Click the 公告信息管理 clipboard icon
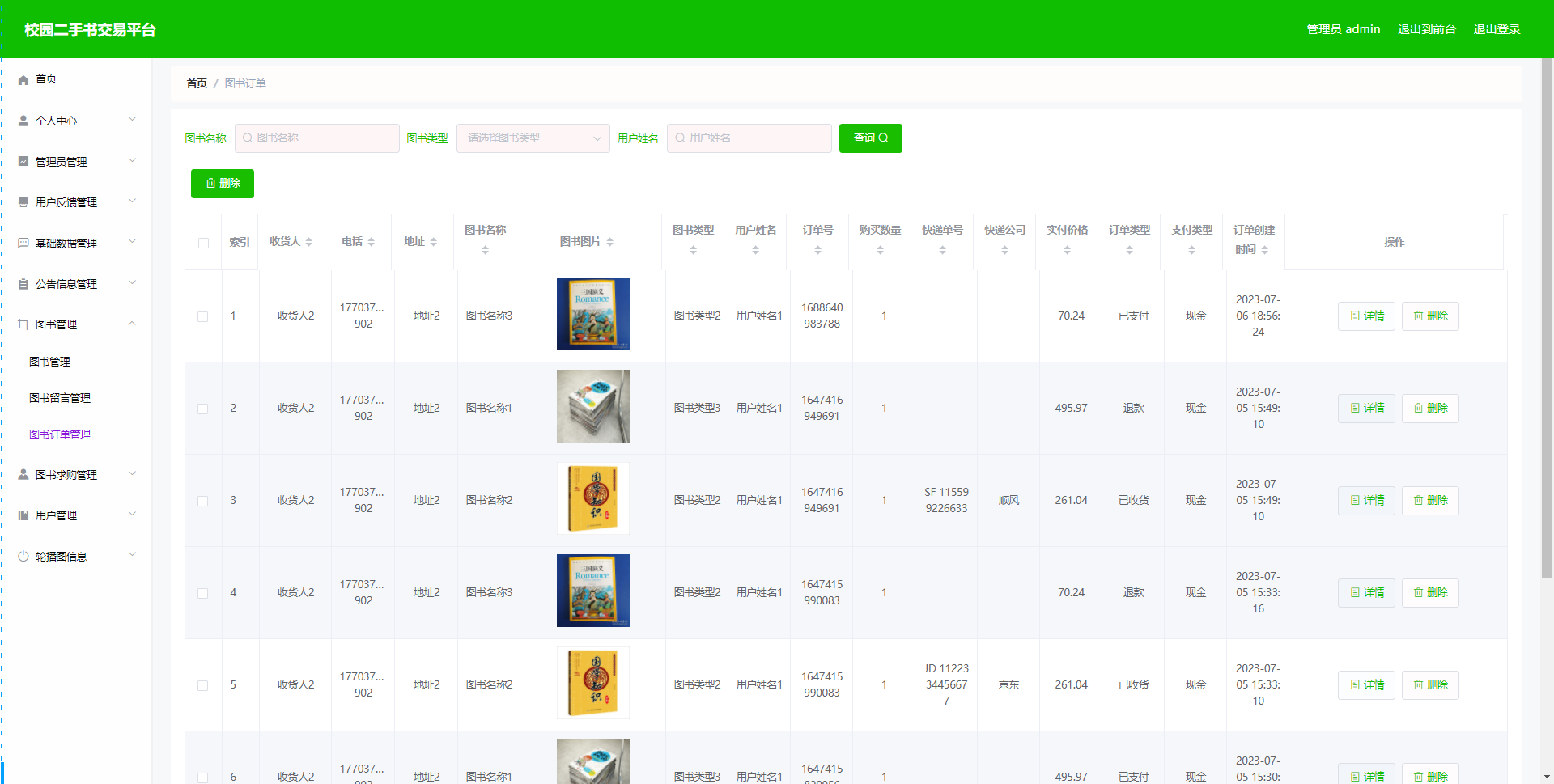Screen dimensions: 1554x784 [x=23, y=284]
